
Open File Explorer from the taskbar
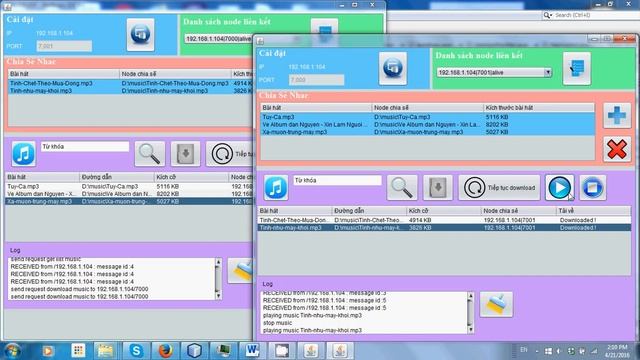coord(105,351)
